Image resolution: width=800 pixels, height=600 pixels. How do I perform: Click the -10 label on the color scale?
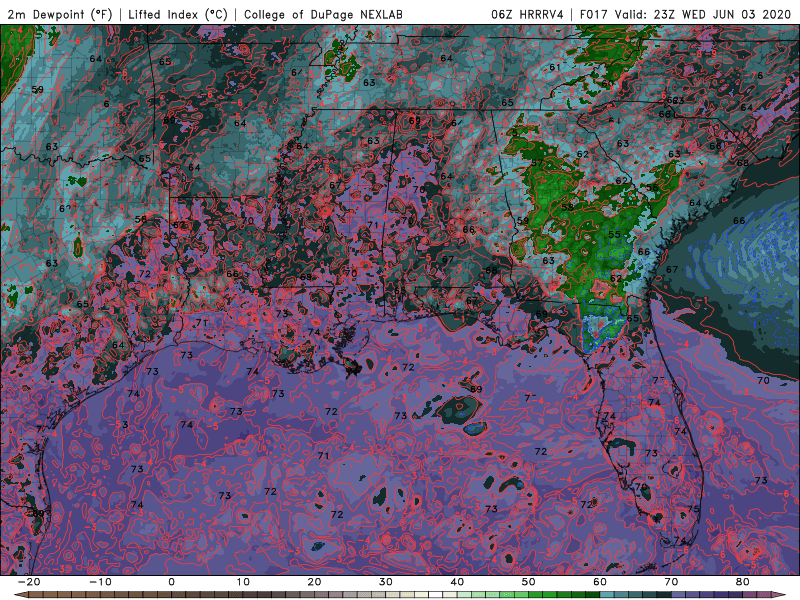pos(100,582)
